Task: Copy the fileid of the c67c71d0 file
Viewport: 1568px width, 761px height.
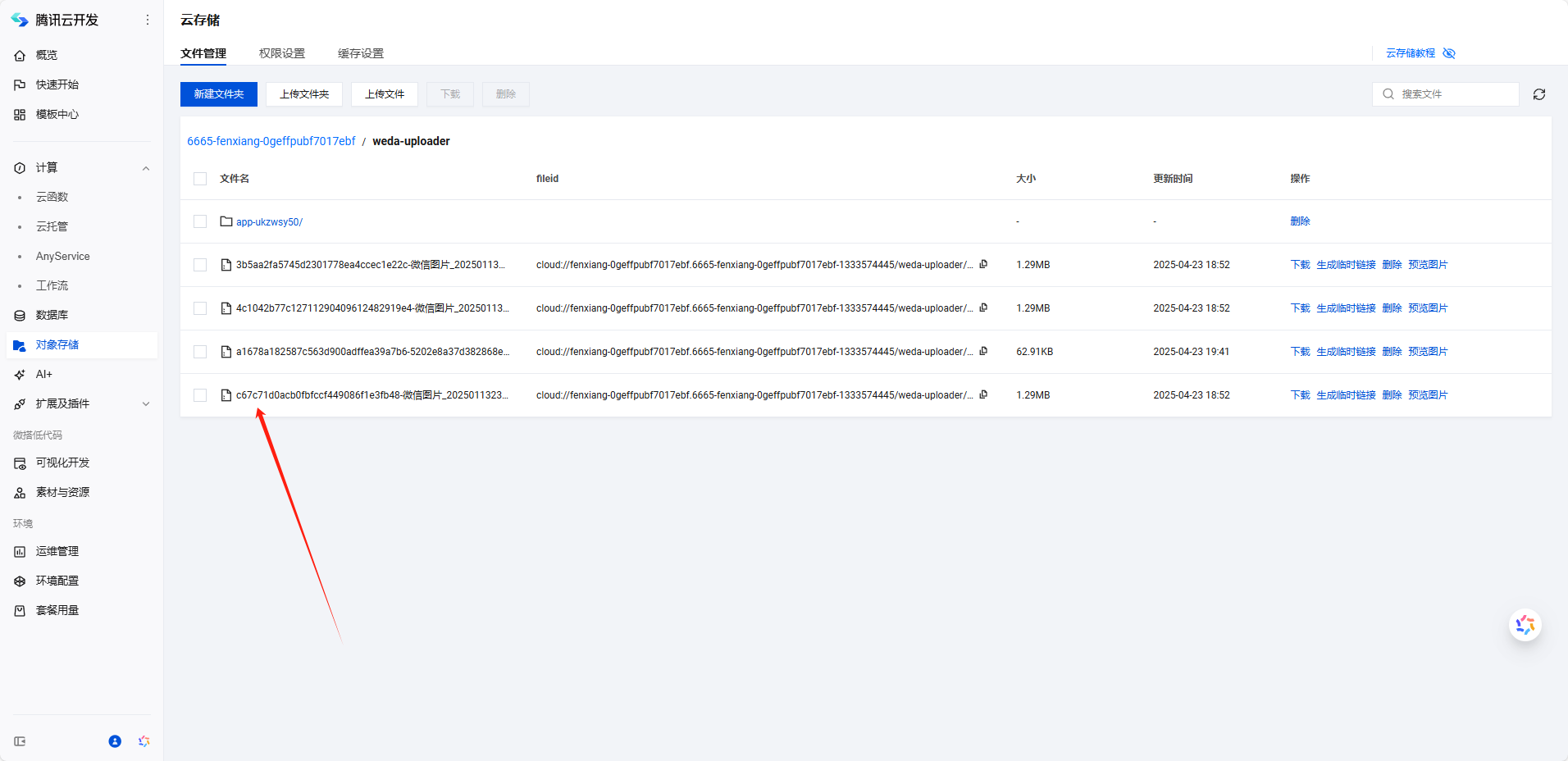Action: pos(983,394)
